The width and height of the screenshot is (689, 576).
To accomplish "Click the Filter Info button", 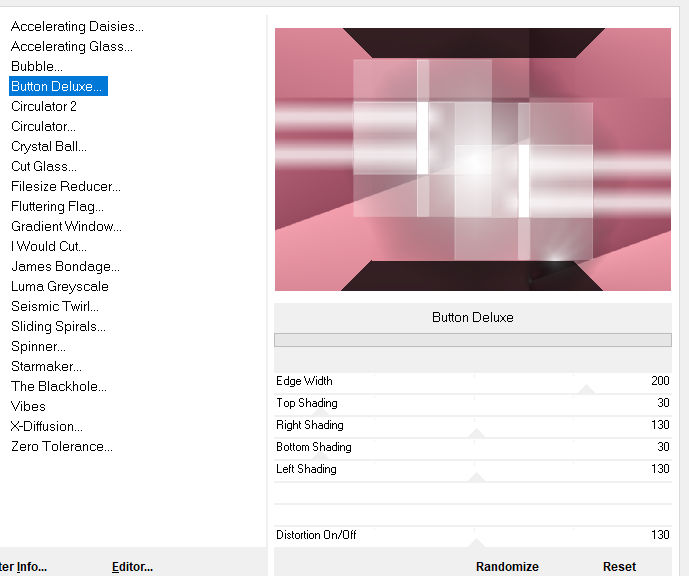I will coord(23,566).
